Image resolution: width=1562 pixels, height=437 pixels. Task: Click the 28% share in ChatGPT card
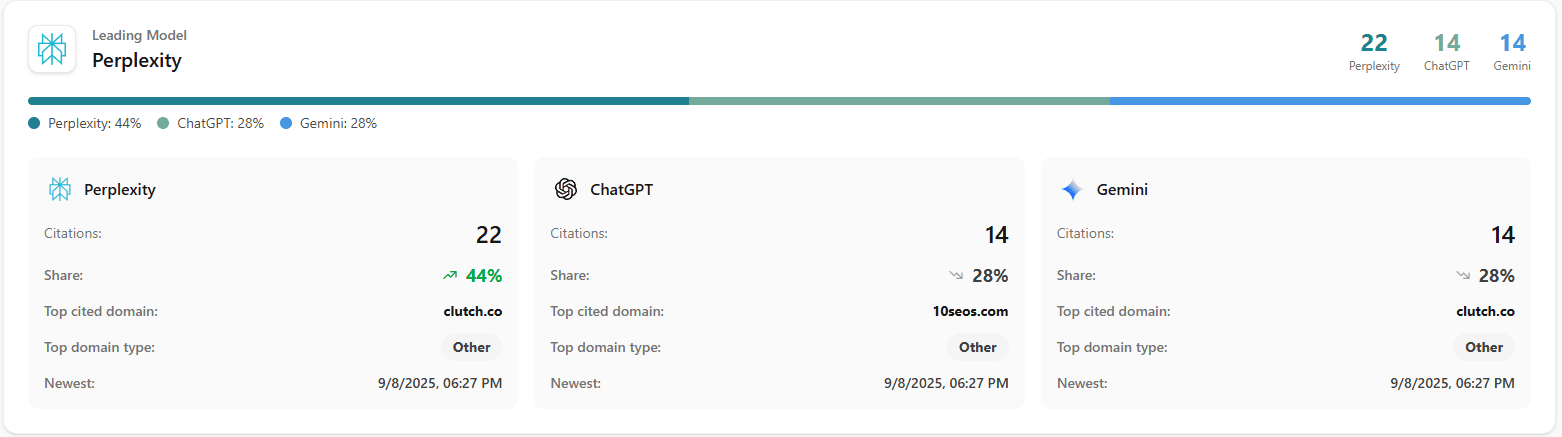pyautogui.click(x=990, y=275)
